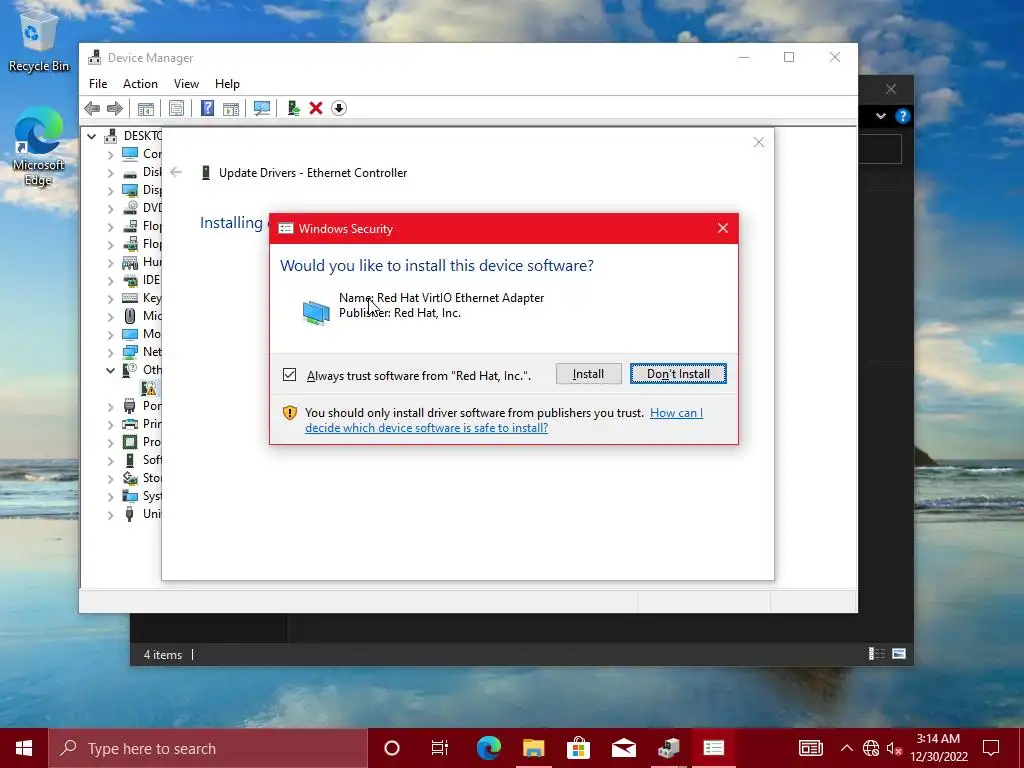Click the Cortana circle on the taskbar
This screenshot has width=1024, height=768.
[x=392, y=748]
